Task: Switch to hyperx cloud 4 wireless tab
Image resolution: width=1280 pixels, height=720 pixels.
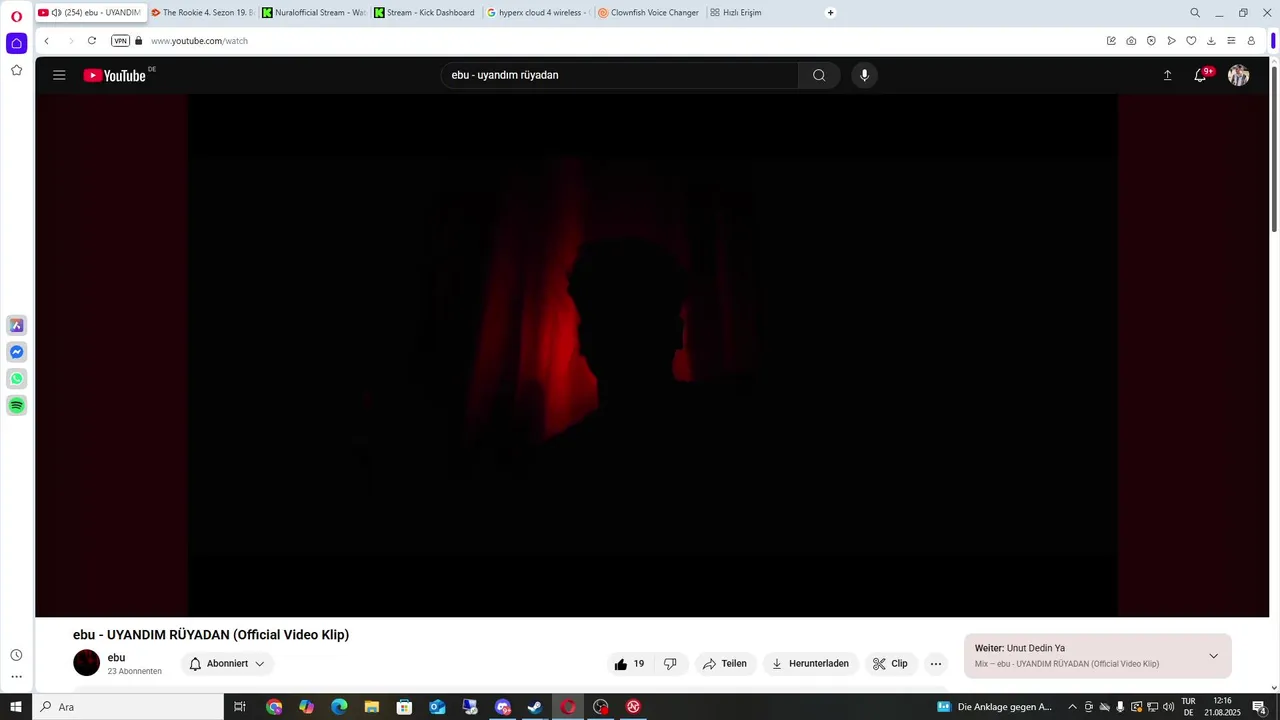Action: pyautogui.click(x=538, y=13)
